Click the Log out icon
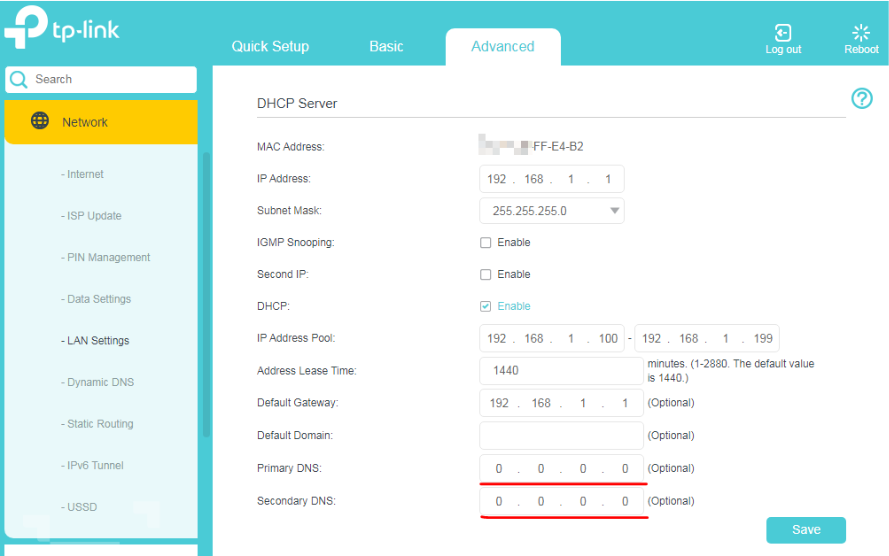 pyautogui.click(x=783, y=34)
